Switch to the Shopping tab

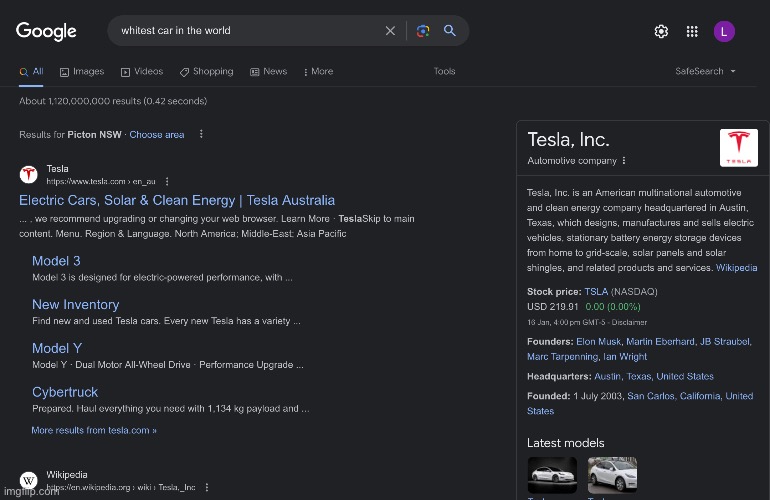tap(206, 72)
